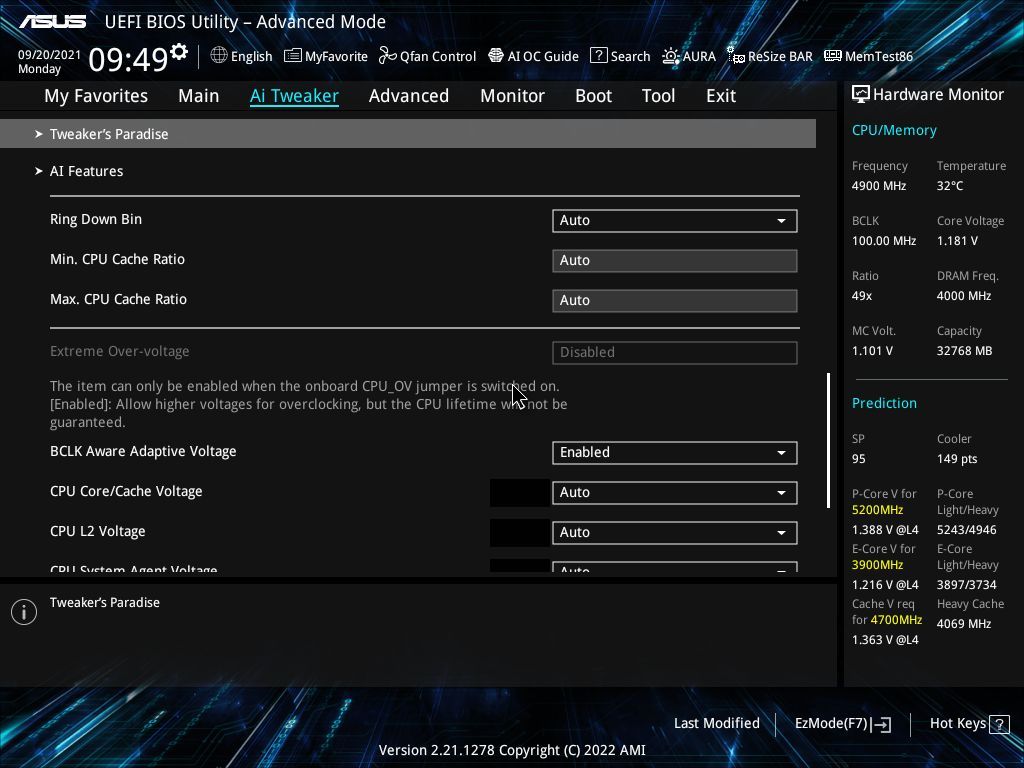The height and width of the screenshot is (768, 1024).
Task: Open Ring Down Bin dropdown
Action: pyautogui.click(x=675, y=221)
